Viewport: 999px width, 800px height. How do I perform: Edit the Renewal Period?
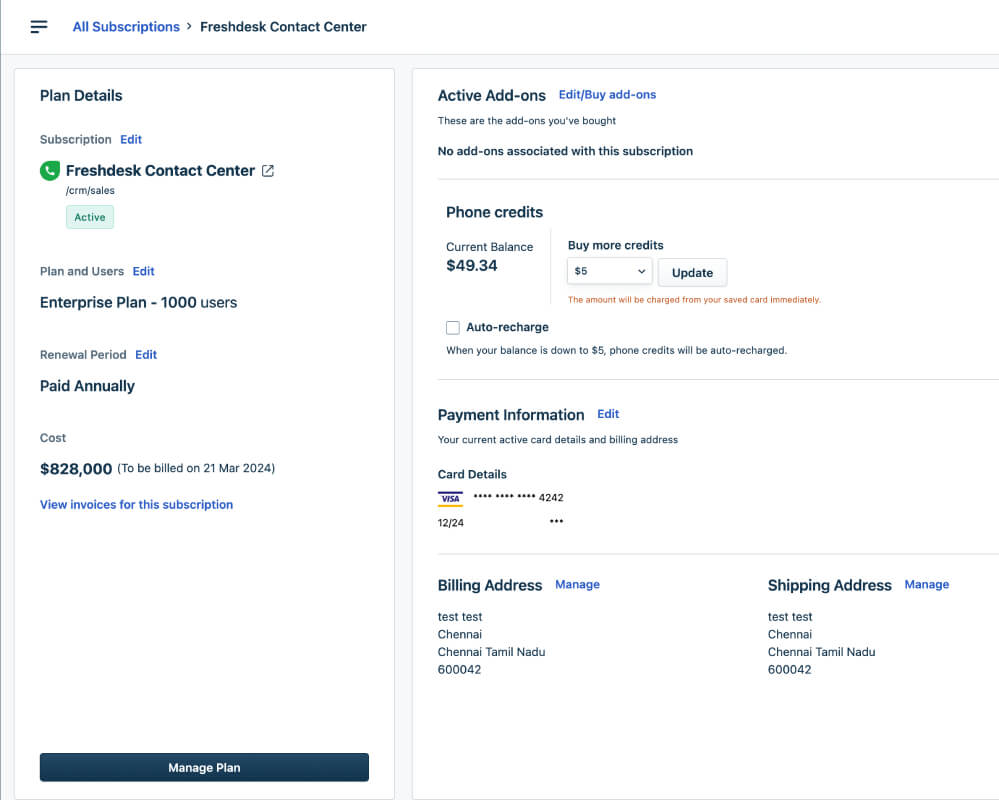[146, 355]
